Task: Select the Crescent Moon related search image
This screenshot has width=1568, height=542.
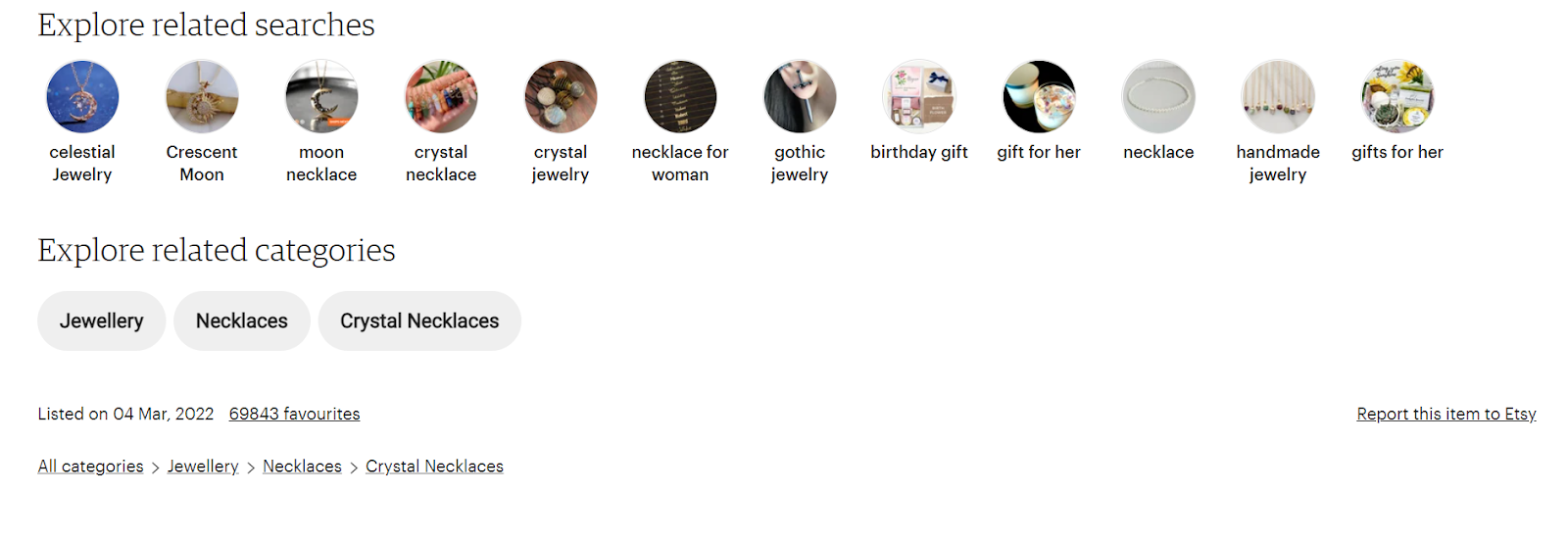Action: pos(202,97)
